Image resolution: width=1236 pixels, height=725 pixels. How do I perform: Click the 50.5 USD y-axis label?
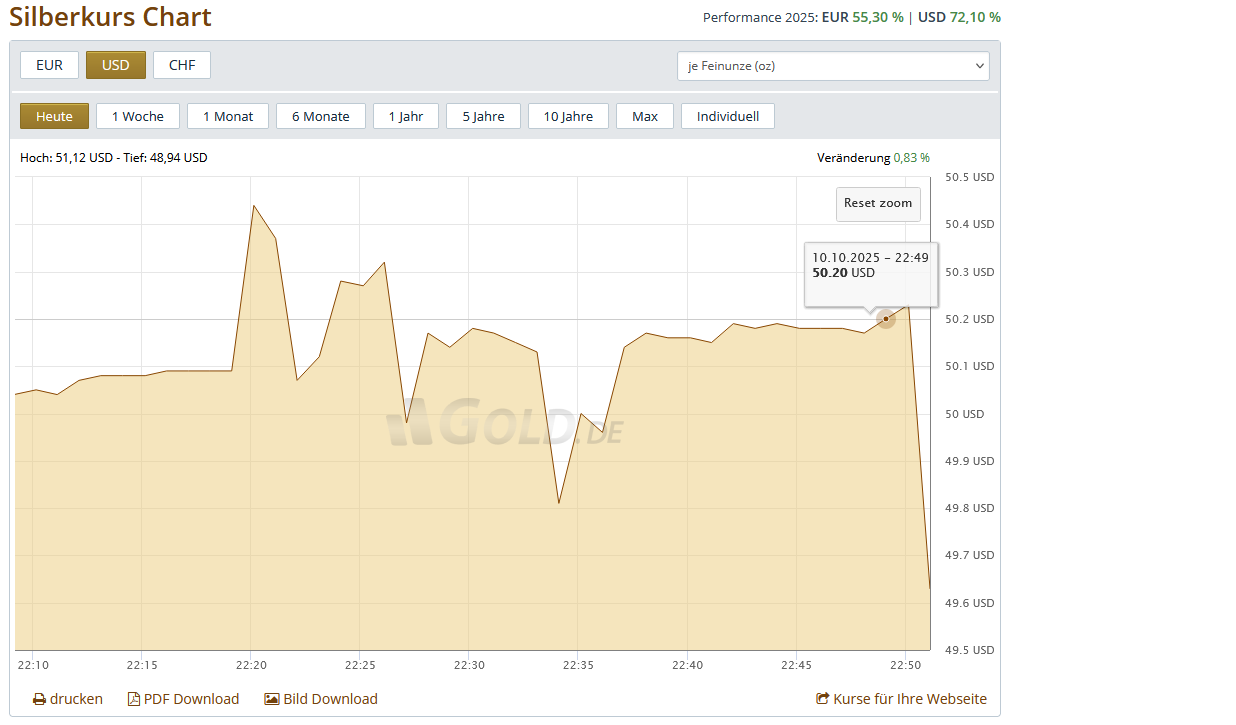click(969, 177)
